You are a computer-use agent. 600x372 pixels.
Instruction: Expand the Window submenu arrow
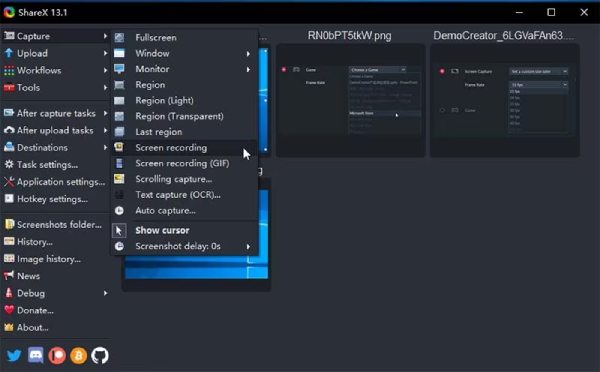coord(248,54)
